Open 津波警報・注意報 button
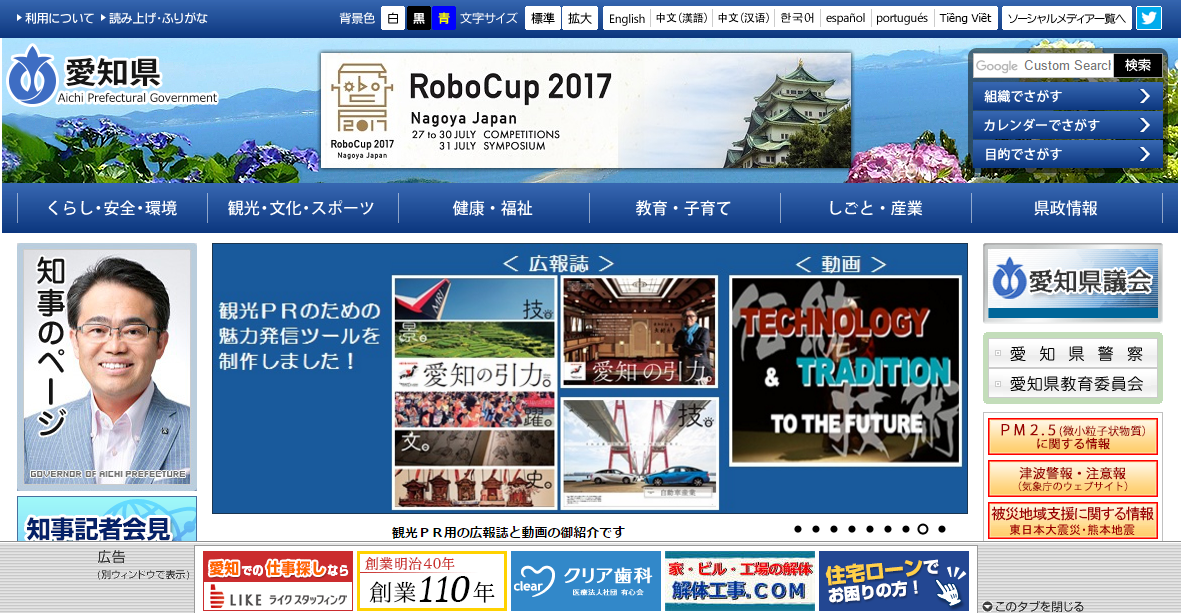The image size is (1181, 613). click(1073, 478)
